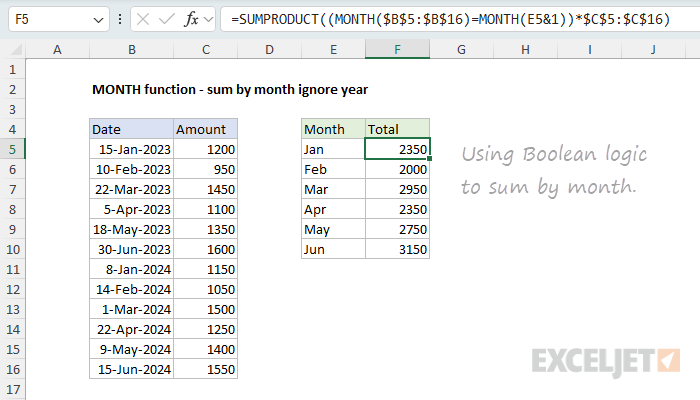
Task: Select column J header
Action: [653, 50]
